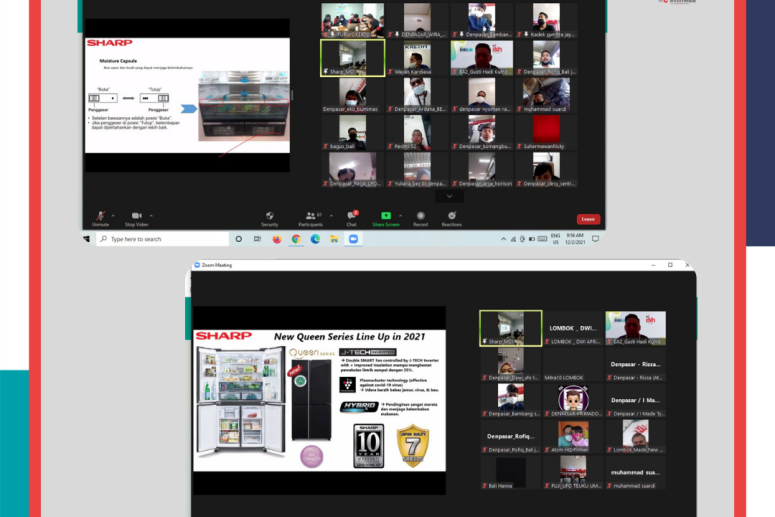Viewport: 775px width, 517px height.
Task: Open File Explorer from the taskbar
Action: click(x=334, y=239)
